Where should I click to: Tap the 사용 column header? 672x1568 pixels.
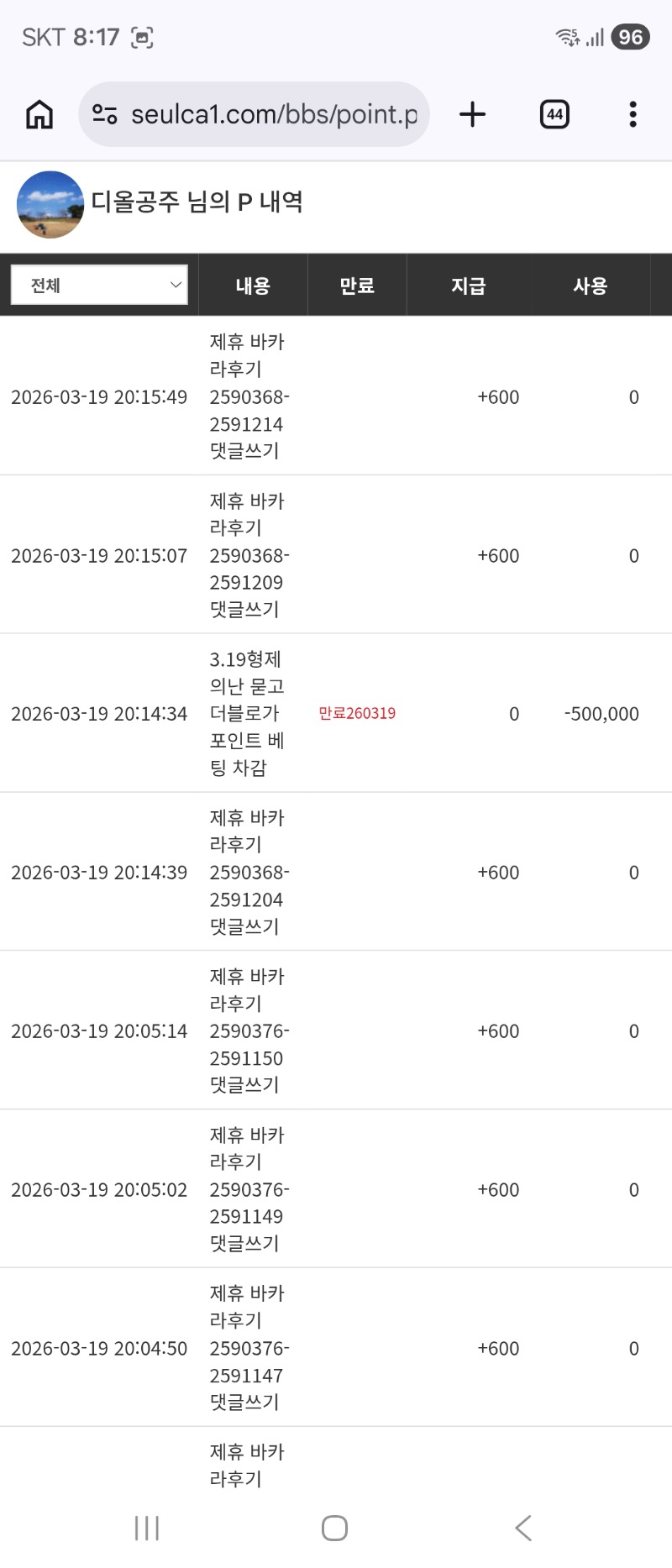[x=590, y=286]
